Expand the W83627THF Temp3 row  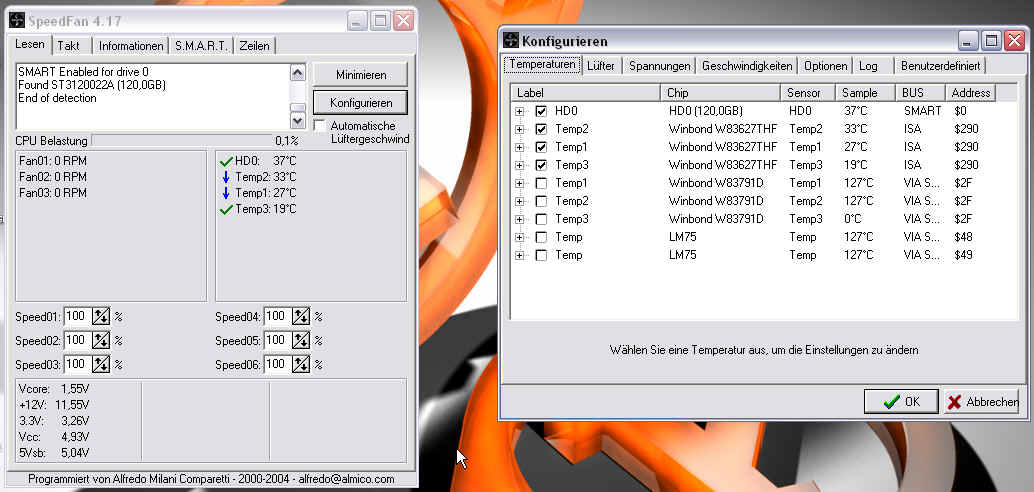(520, 165)
